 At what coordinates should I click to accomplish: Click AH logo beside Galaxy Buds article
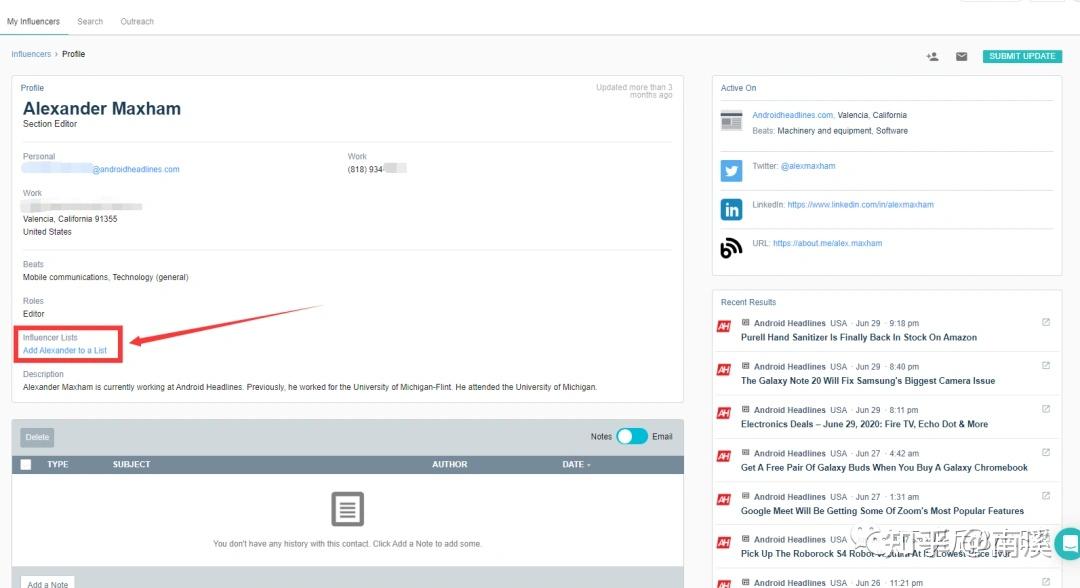[x=724, y=456]
